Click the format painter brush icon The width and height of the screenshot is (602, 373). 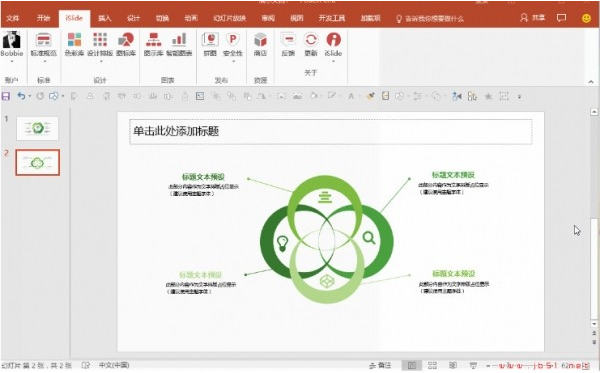pos(370,96)
